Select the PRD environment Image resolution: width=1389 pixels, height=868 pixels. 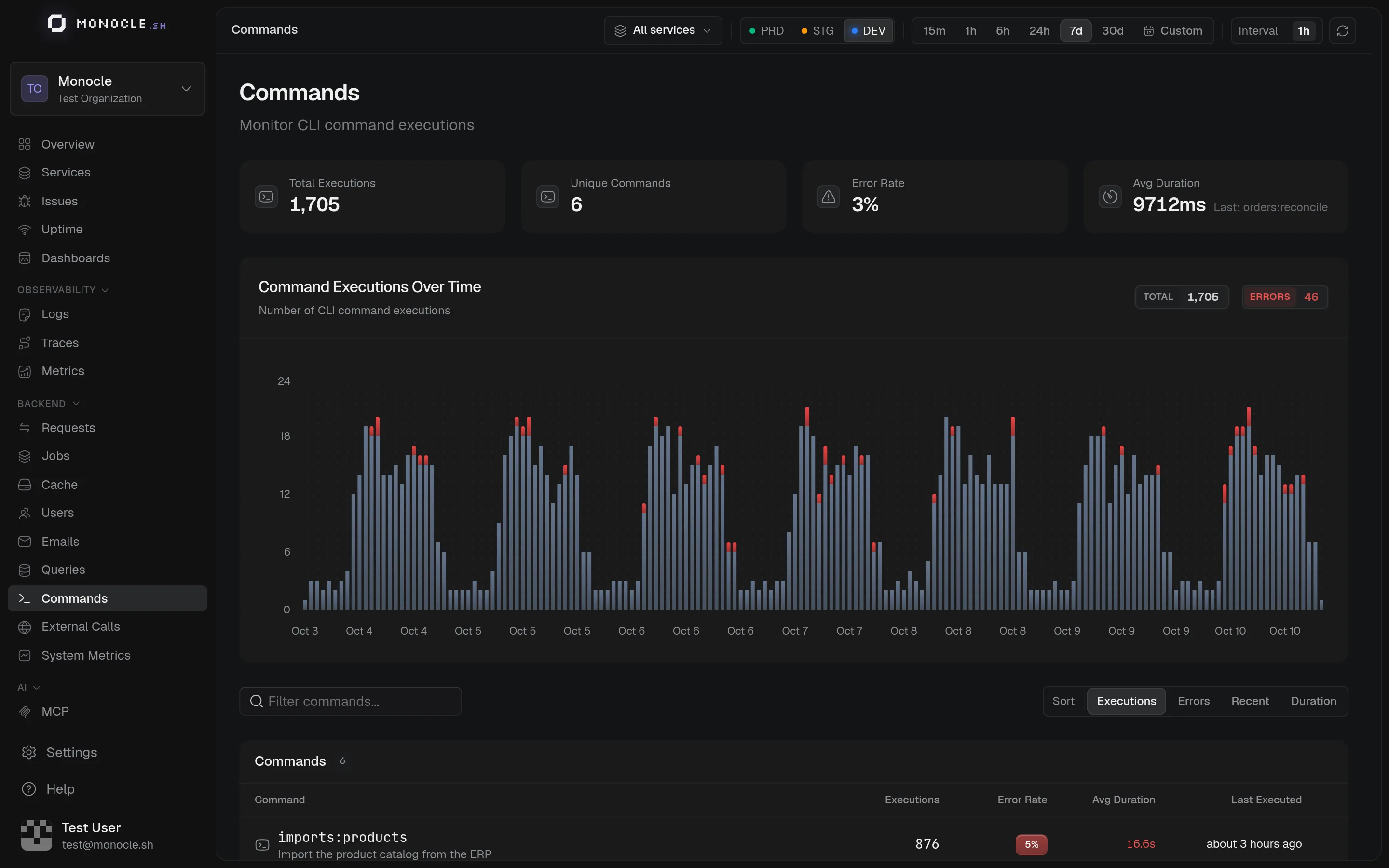click(766, 30)
